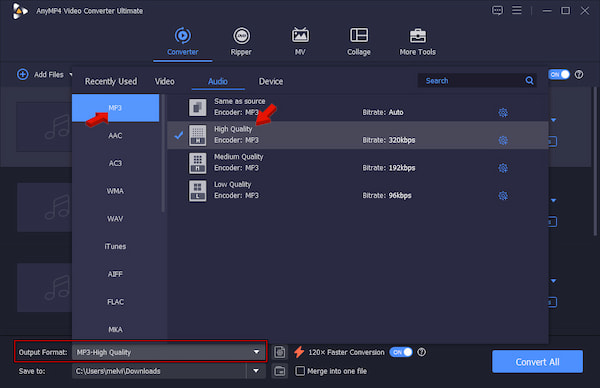Choose Medium Quality 192kbps preset
Viewport: 600px width, 388px height.
(357, 163)
